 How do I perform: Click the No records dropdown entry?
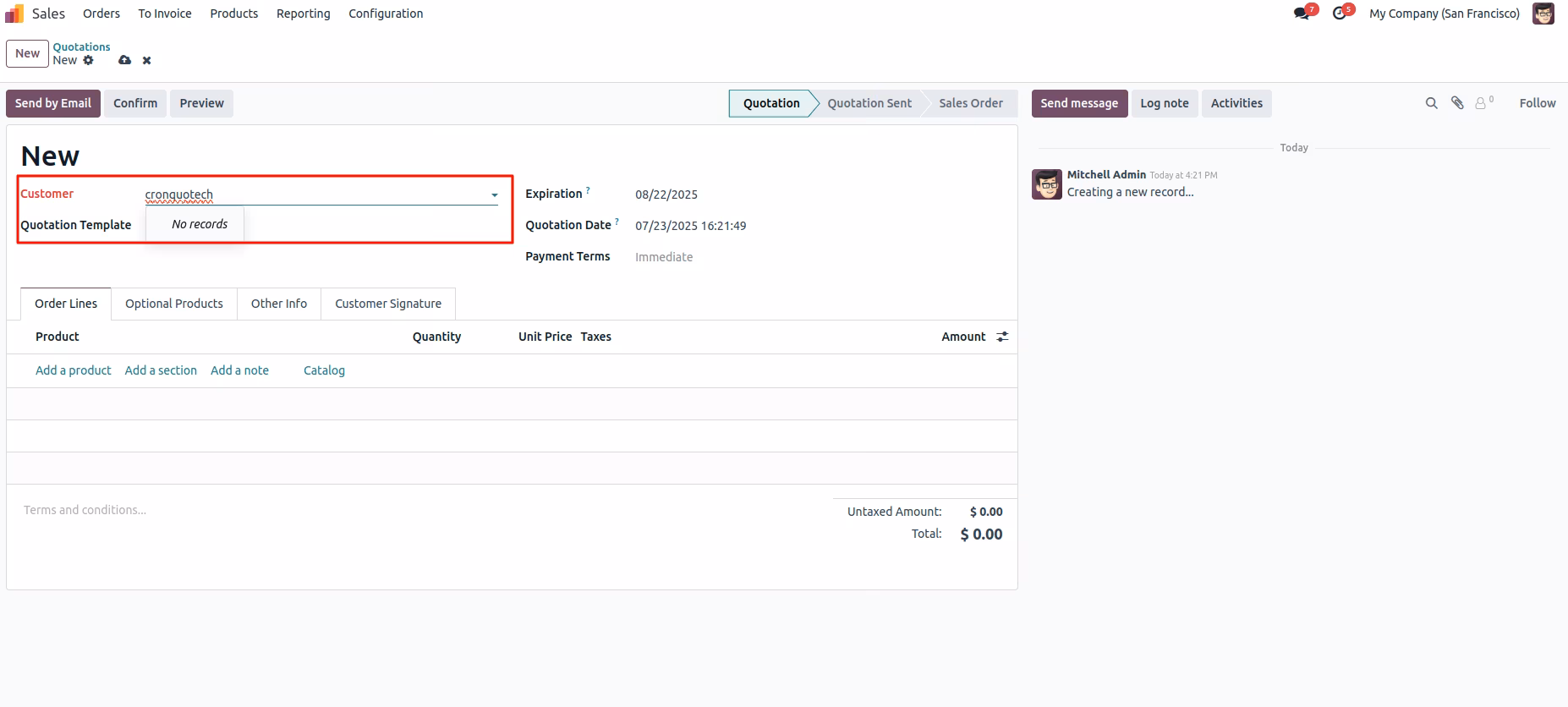(200, 224)
